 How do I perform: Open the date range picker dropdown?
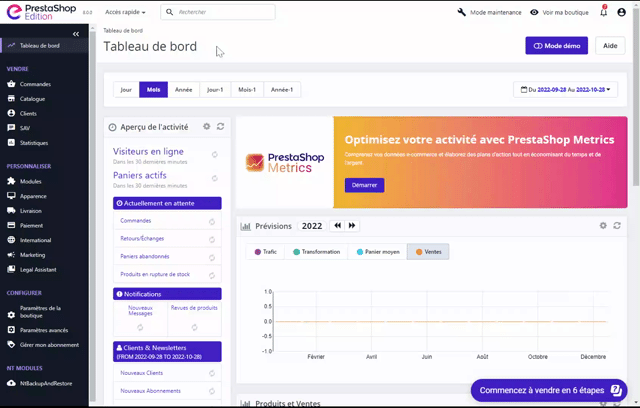pyautogui.click(x=565, y=90)
